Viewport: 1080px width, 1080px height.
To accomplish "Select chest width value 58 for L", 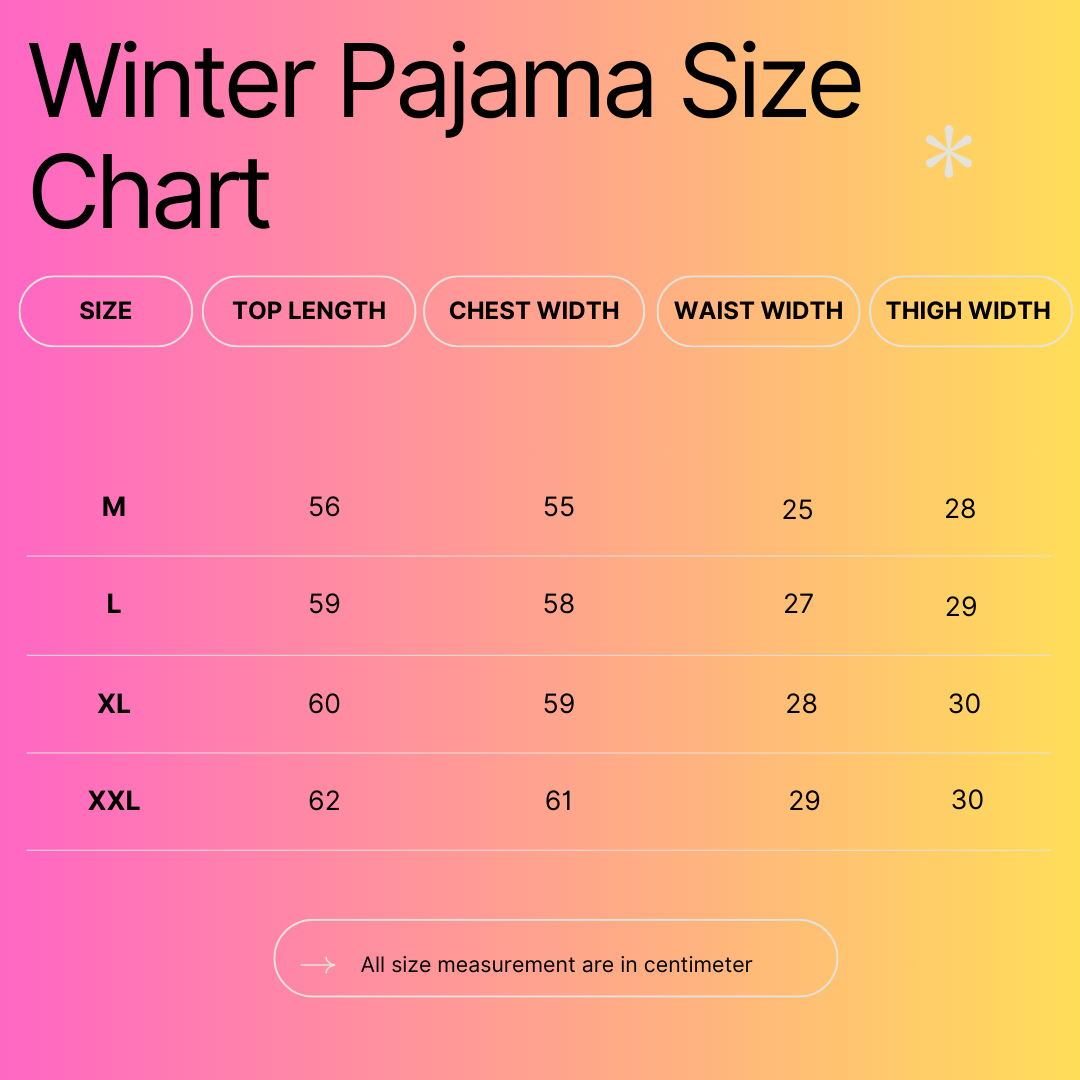I will [559, 604].
